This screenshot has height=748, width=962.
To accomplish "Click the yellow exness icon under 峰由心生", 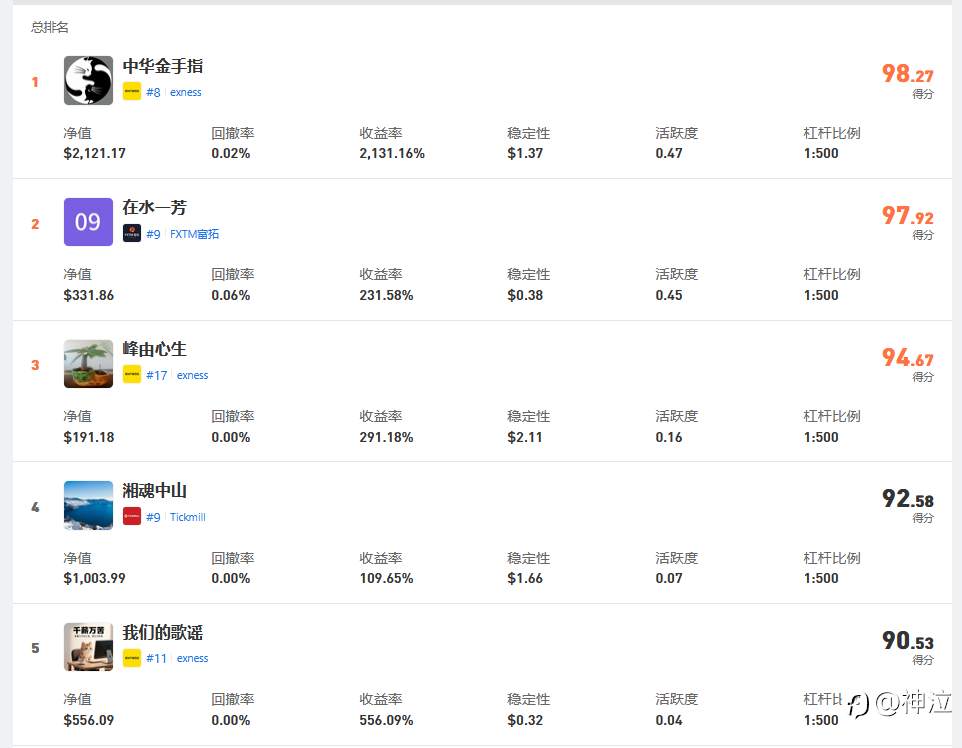I will tap(132, 375).
